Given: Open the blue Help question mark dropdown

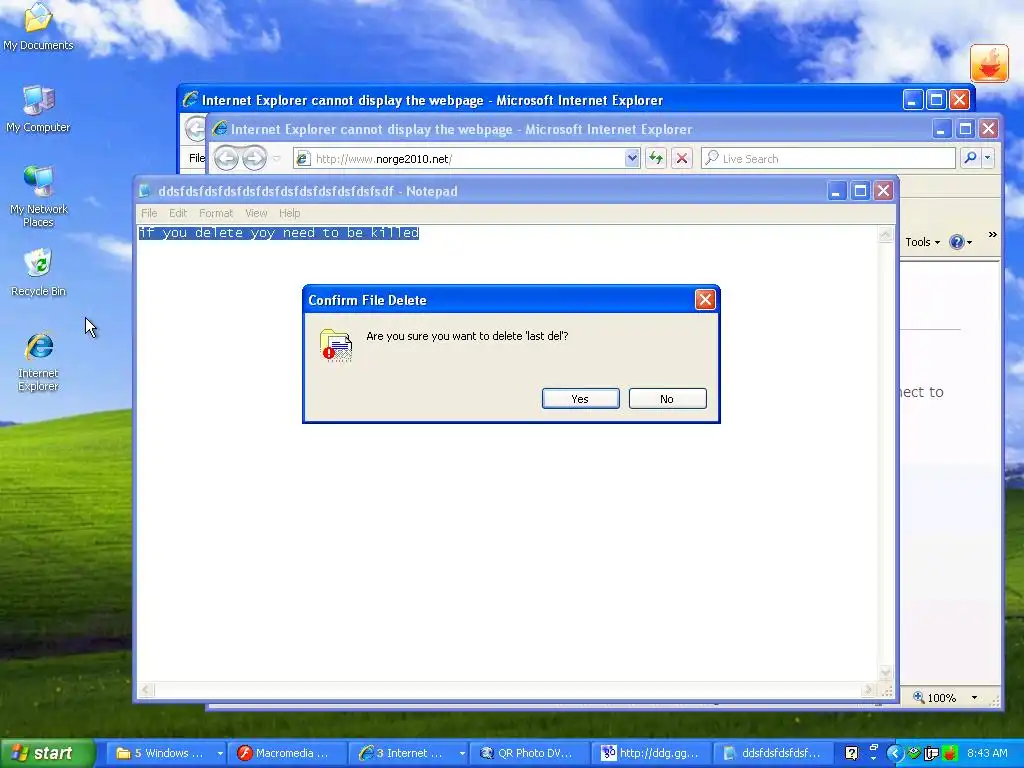Looking at the screenshot, I should 960,242.
